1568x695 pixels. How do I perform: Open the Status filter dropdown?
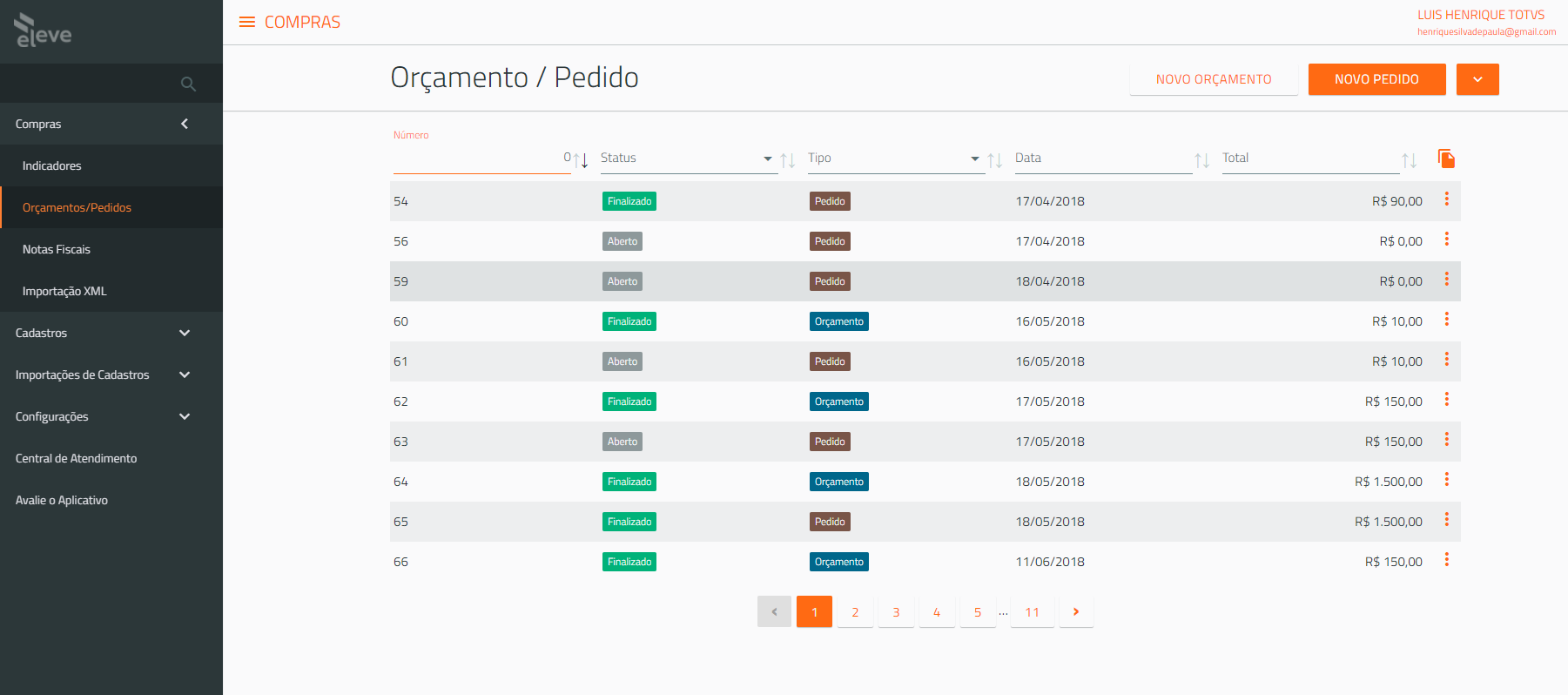click(x=768, y=159)
